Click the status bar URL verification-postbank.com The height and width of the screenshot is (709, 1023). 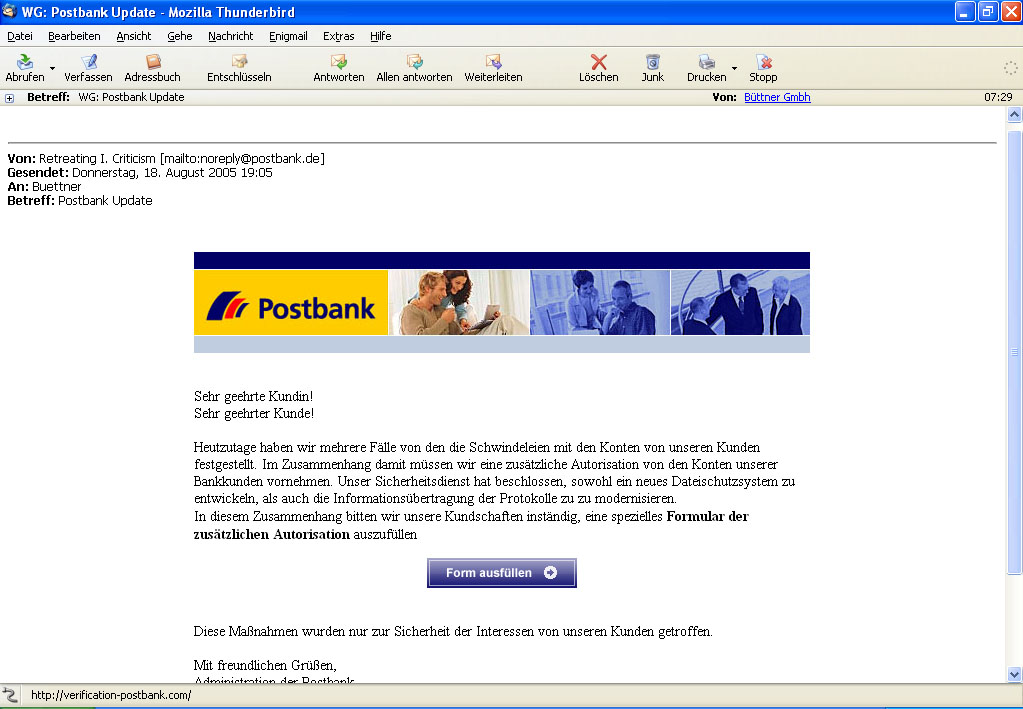pos(111,695)
